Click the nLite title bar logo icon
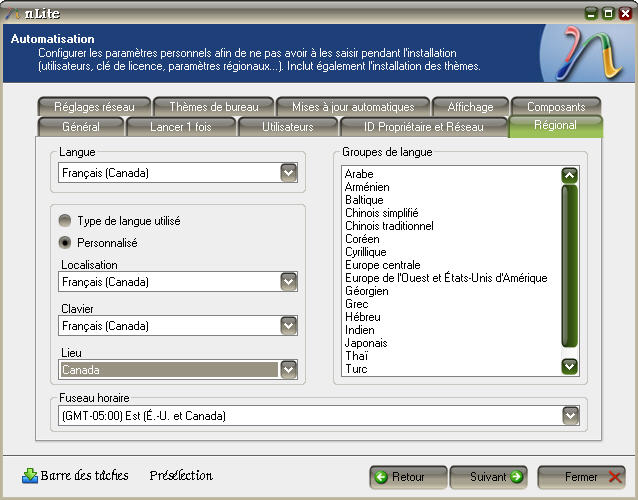This screenshot has width=638, height=500. tap(13, 13)
